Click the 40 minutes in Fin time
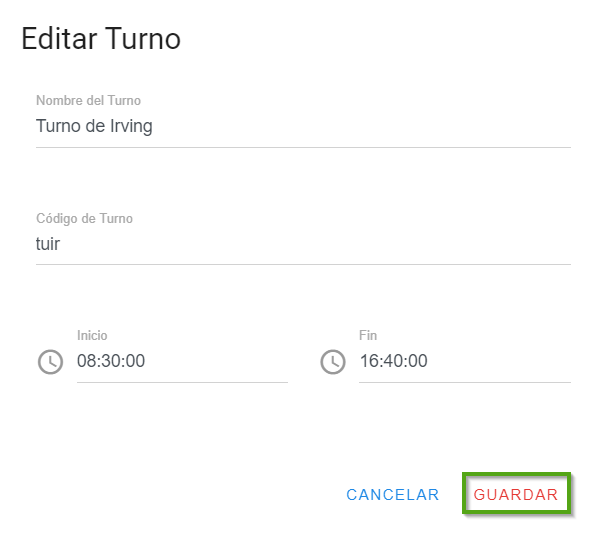Image resolution: width=608 pixels, height=536 pixels. pyautogui.click(x=393, y=361)
